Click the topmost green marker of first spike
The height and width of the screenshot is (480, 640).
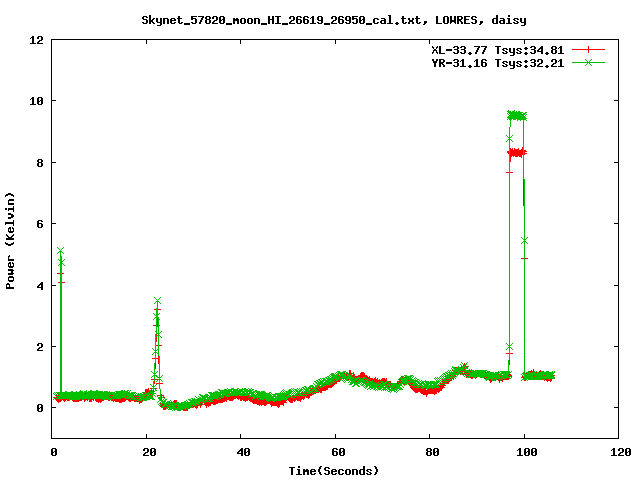[x=60, y=250]
